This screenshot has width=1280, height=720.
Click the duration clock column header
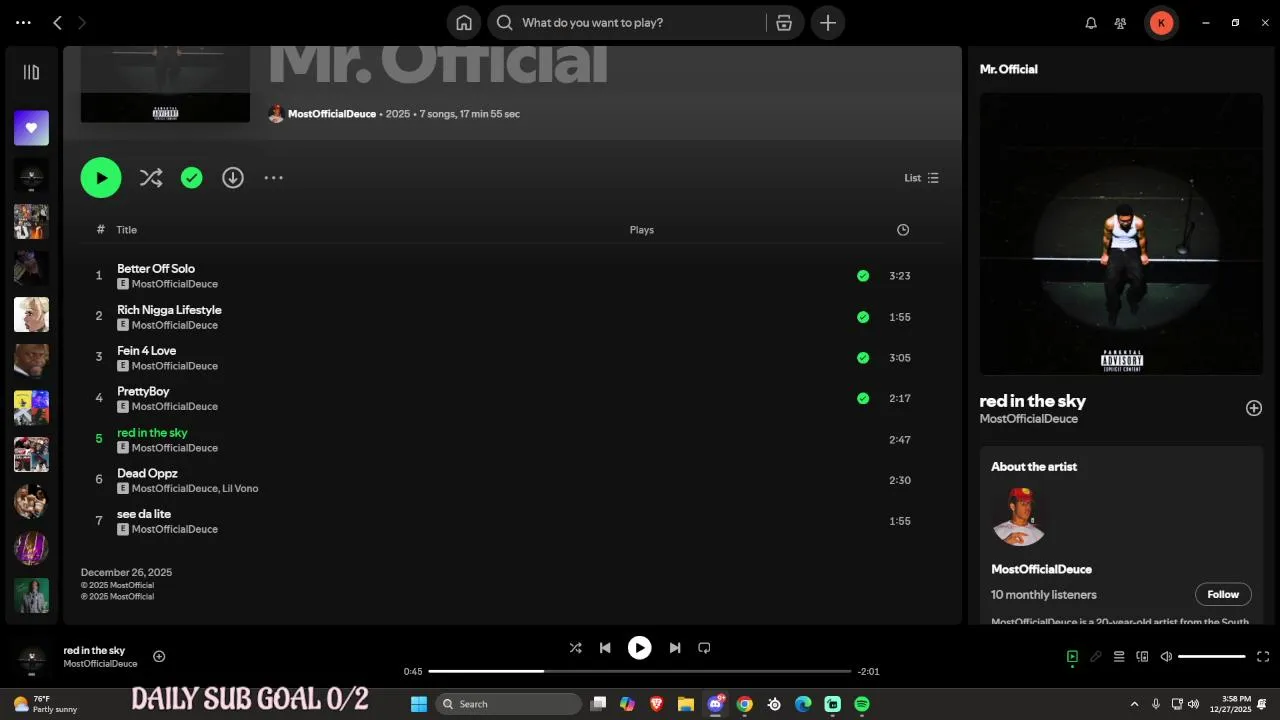pyautogui.click(x=903, y=230)
